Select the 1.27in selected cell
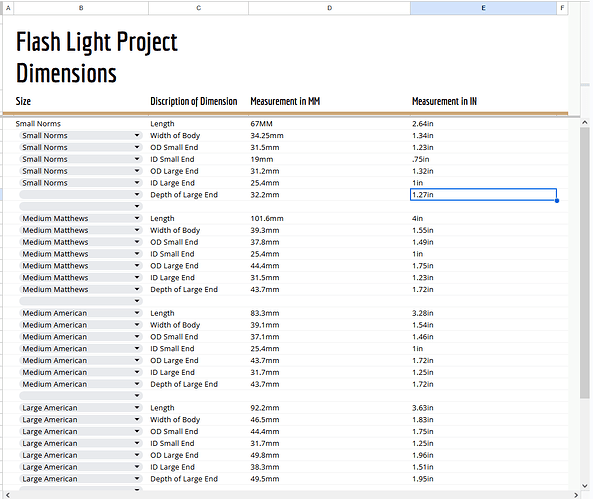 click(483, 194)
